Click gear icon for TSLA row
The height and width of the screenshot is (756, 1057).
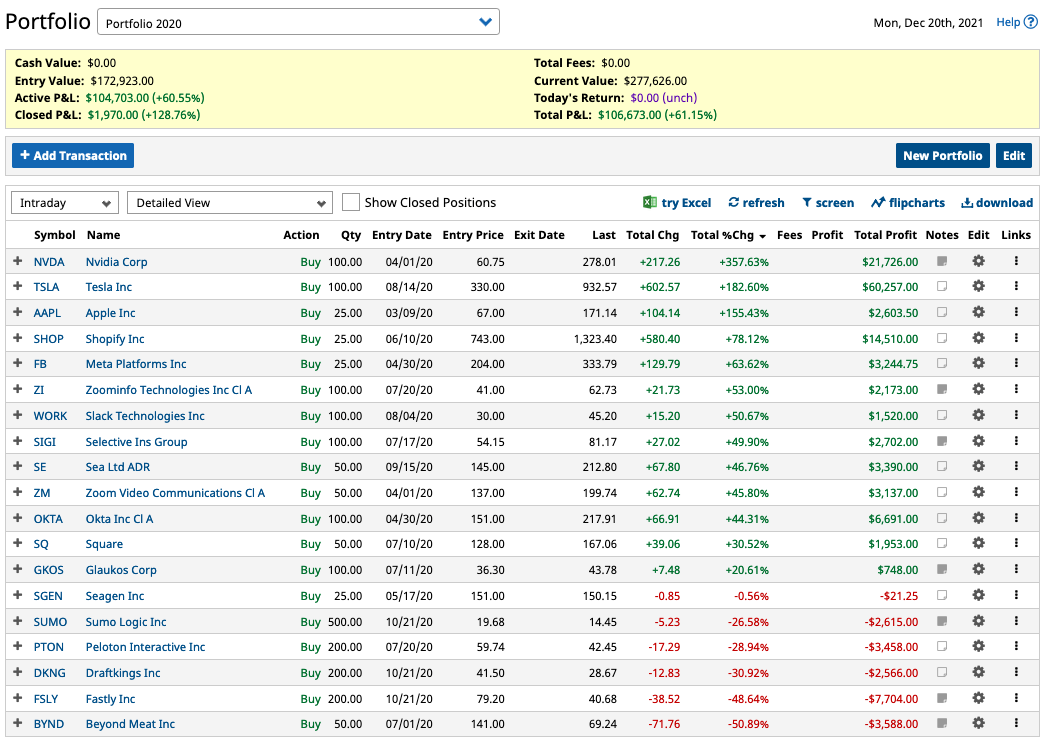pos(978,286)
